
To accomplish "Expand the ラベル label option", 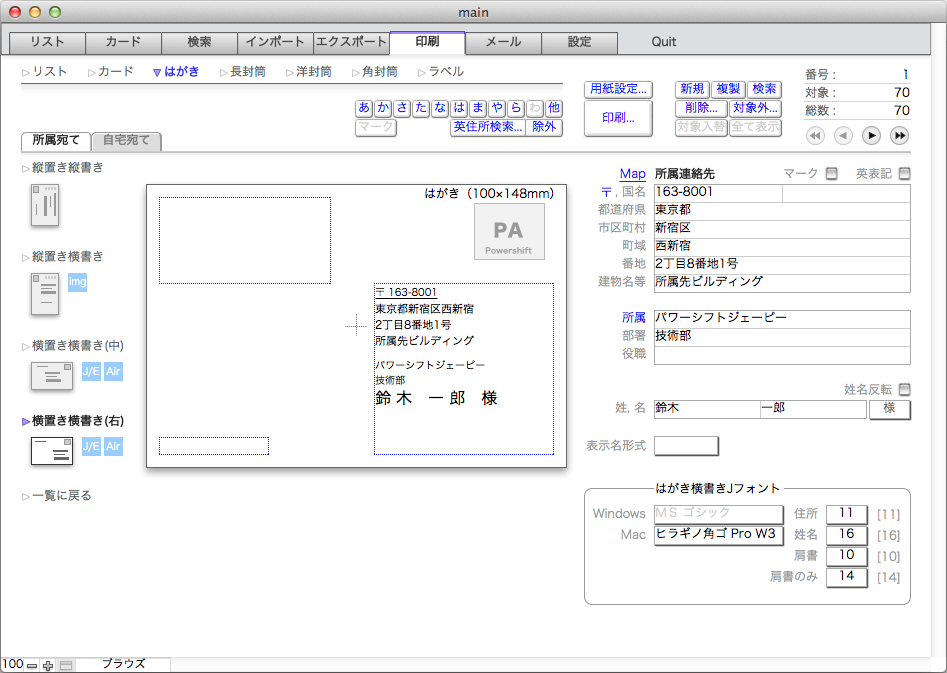I will click(x=445, y=72).
